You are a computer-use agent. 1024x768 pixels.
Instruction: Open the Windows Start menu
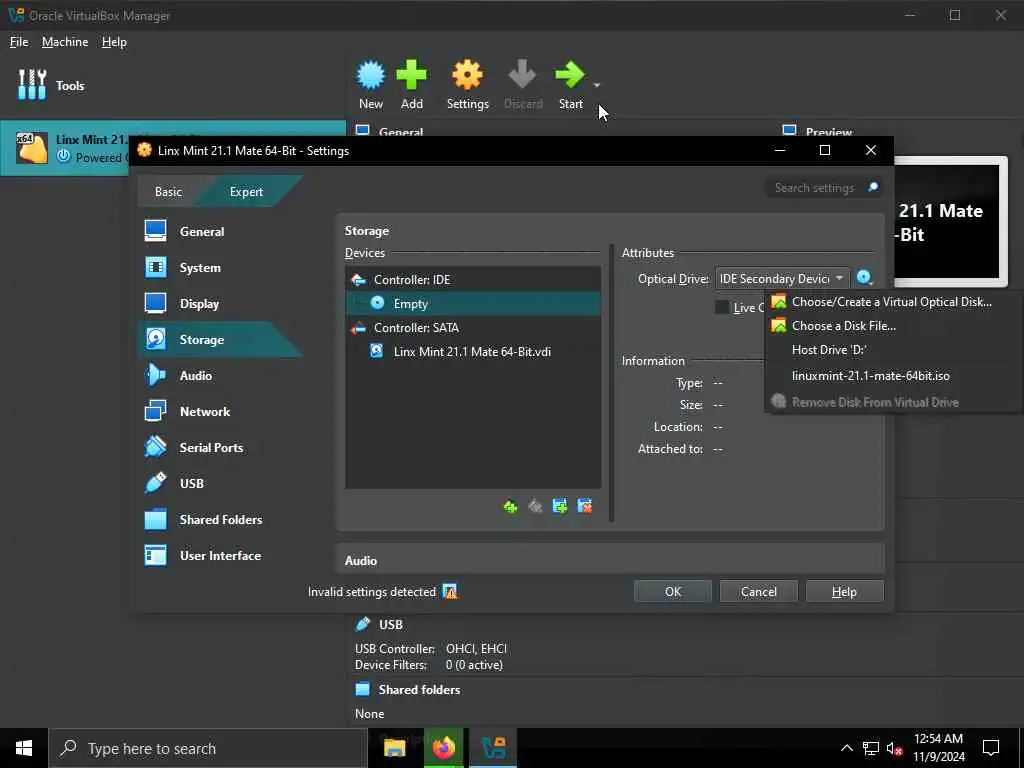click(x=24, y=748)
